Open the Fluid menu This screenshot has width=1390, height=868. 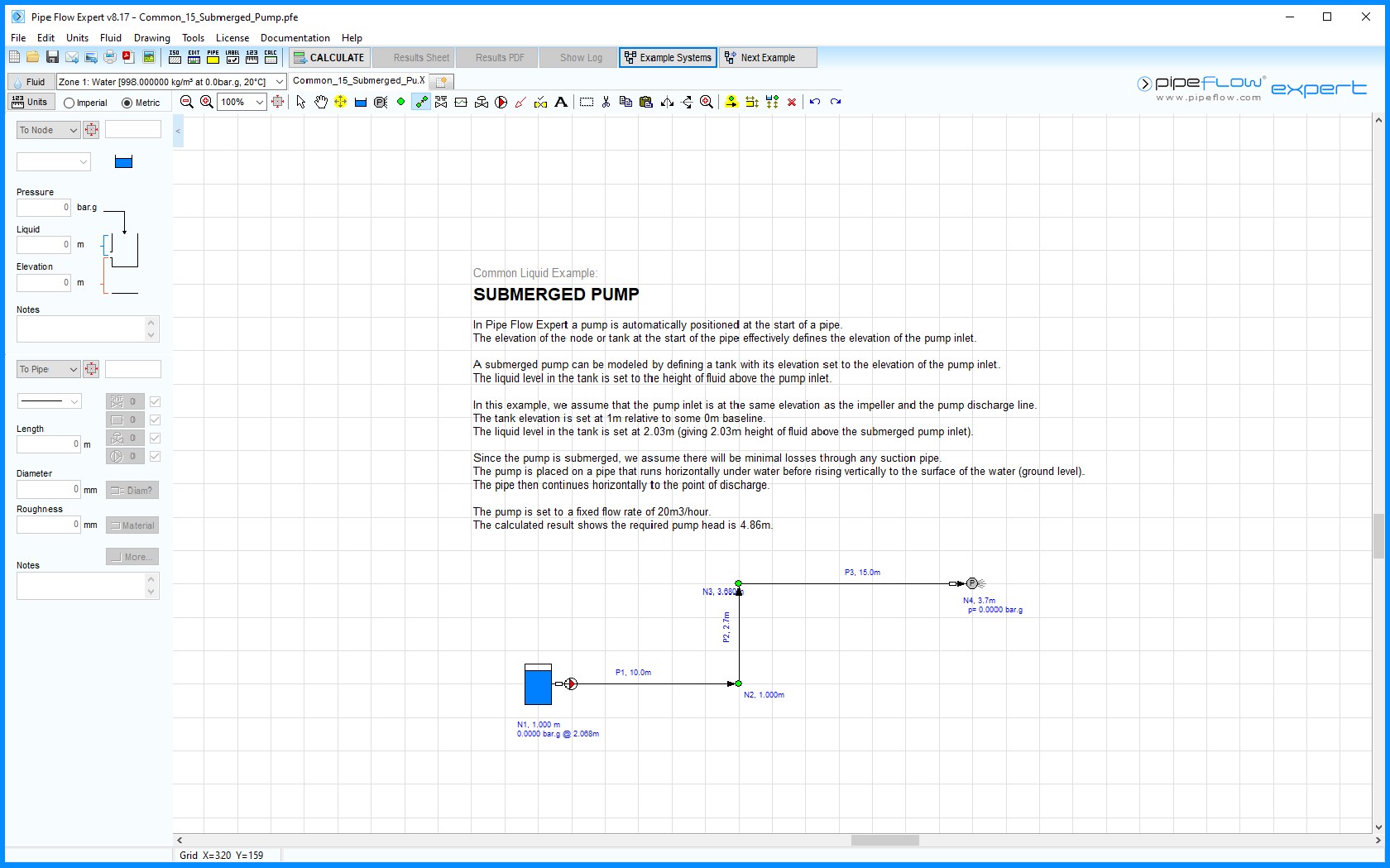click(111, 37)
